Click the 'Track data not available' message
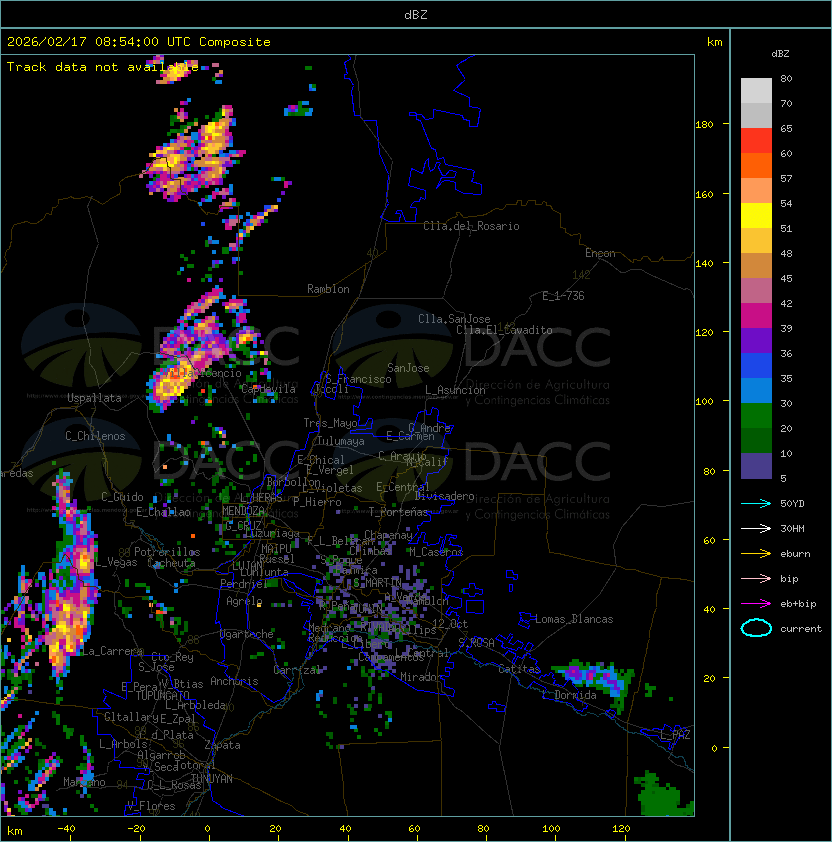Image resolution: width=832 pixels, height=842 pixels. 103,67
